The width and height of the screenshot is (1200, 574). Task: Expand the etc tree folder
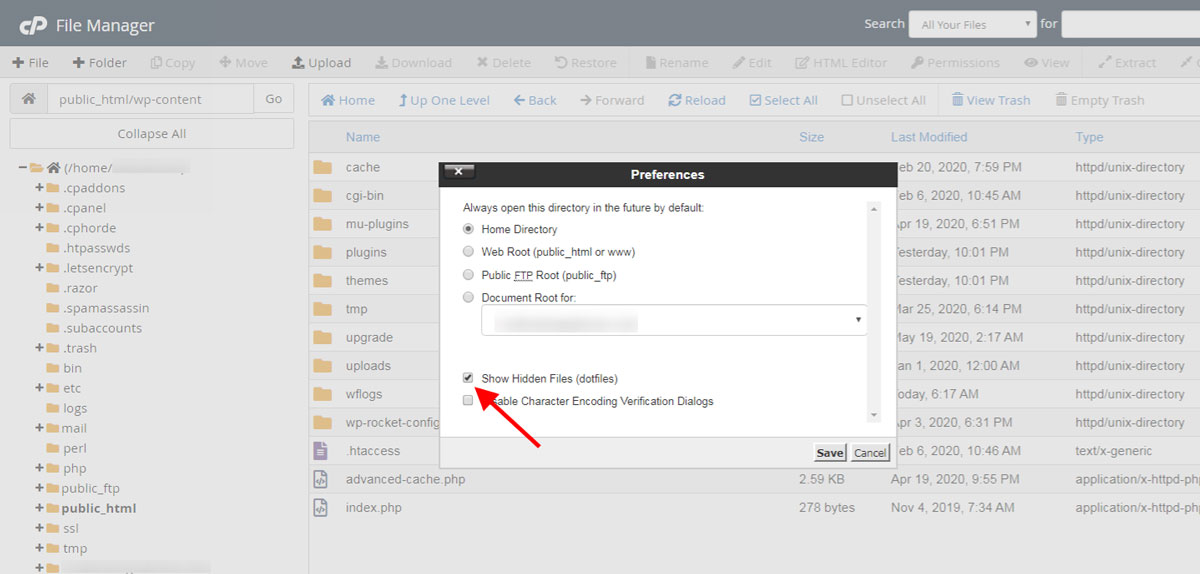click(40, 387)
